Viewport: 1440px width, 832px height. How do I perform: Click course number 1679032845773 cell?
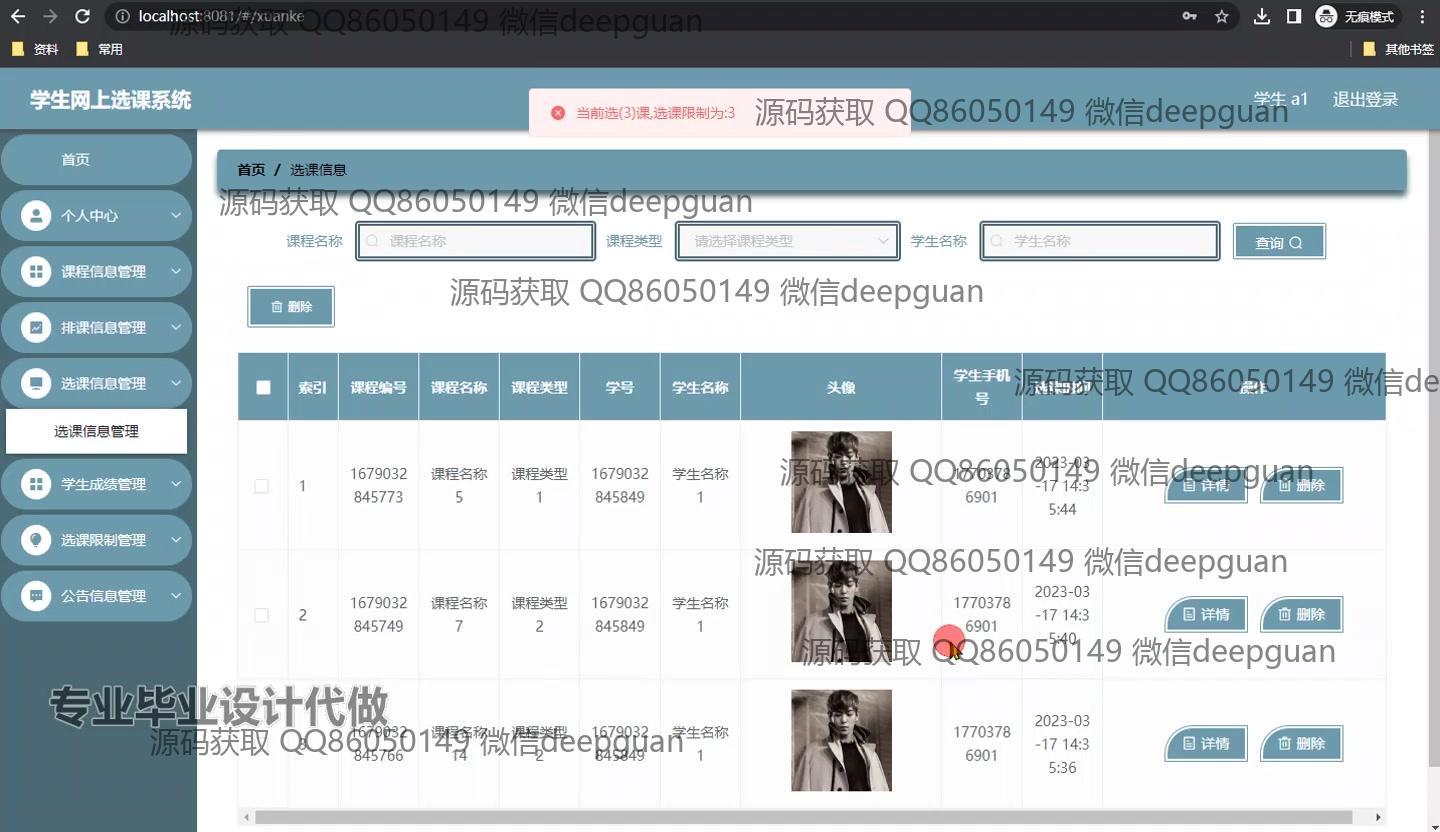(379, 485)
